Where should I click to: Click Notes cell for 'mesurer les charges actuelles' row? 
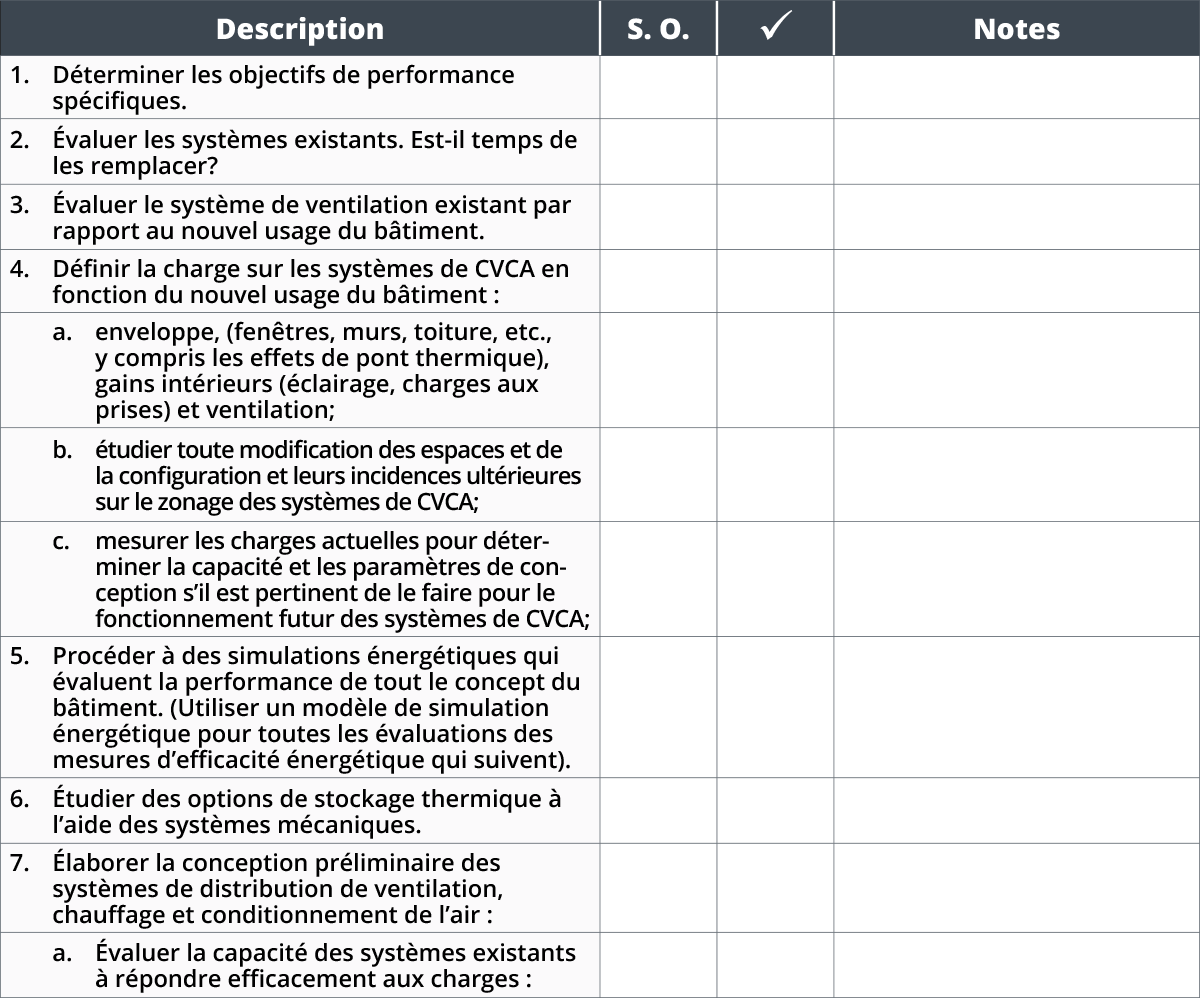(1017, 579)
